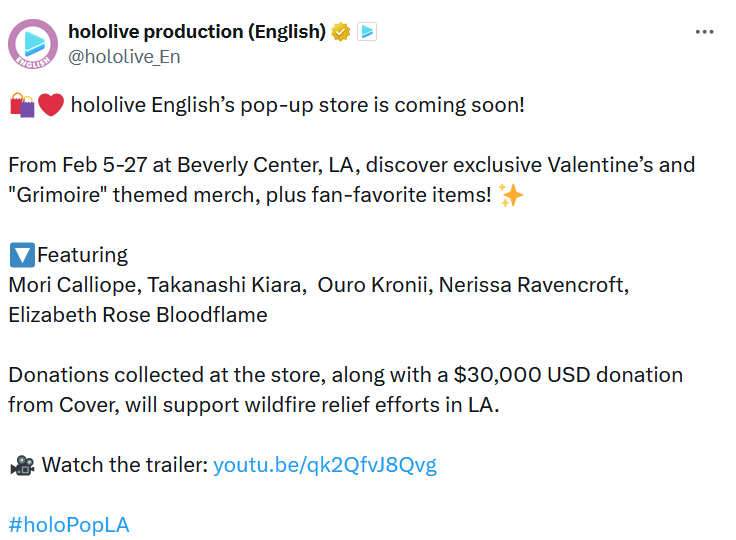Screen dimensions: 736x540
Task: Click the name Mori Calliope
Action: click(x=71, y=285)
